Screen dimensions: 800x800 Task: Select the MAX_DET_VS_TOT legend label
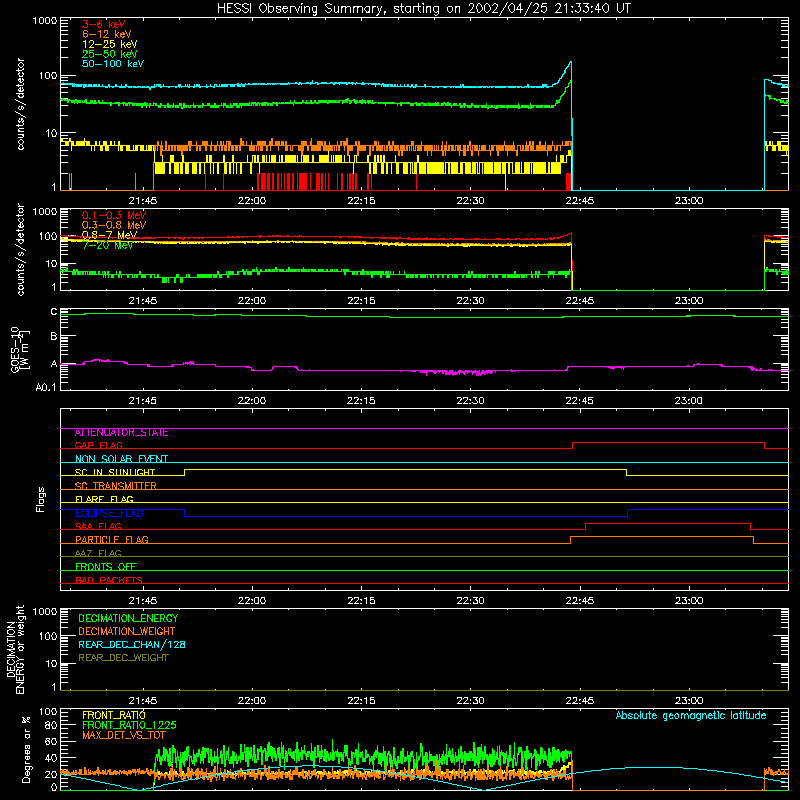pyautogui.click(x=124, y=735)
